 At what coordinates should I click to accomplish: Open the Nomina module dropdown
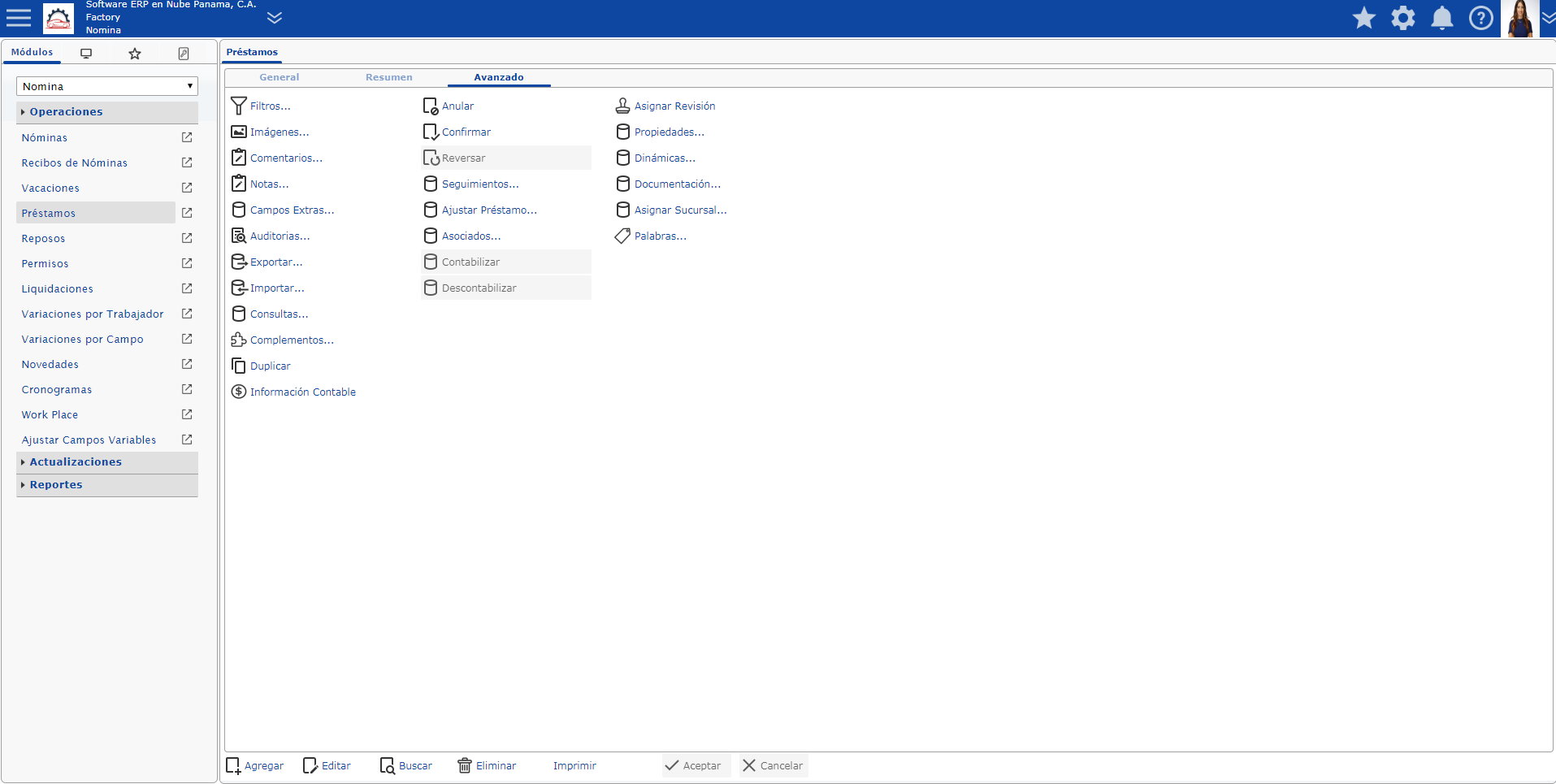[x=107, y=86]
